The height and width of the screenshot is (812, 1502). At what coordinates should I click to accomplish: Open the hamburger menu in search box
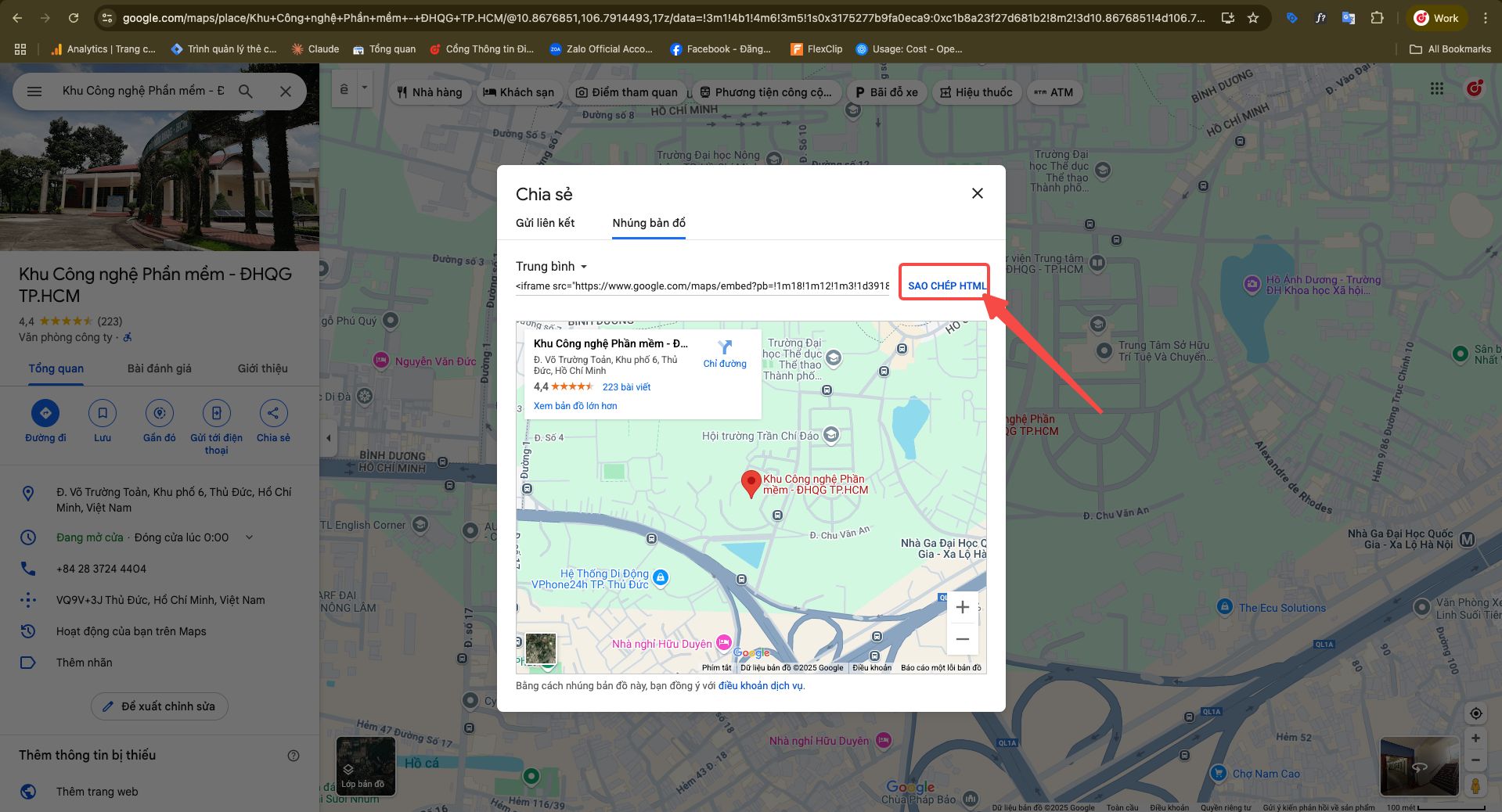pyautogui.click(x=34, y=92)
